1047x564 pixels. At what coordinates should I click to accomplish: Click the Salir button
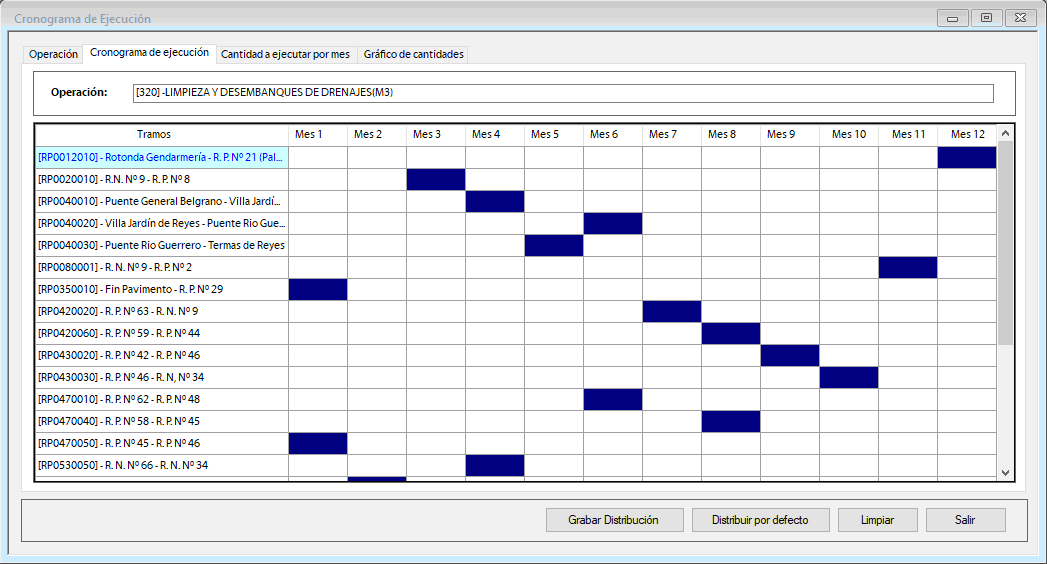tap(965, 520)
